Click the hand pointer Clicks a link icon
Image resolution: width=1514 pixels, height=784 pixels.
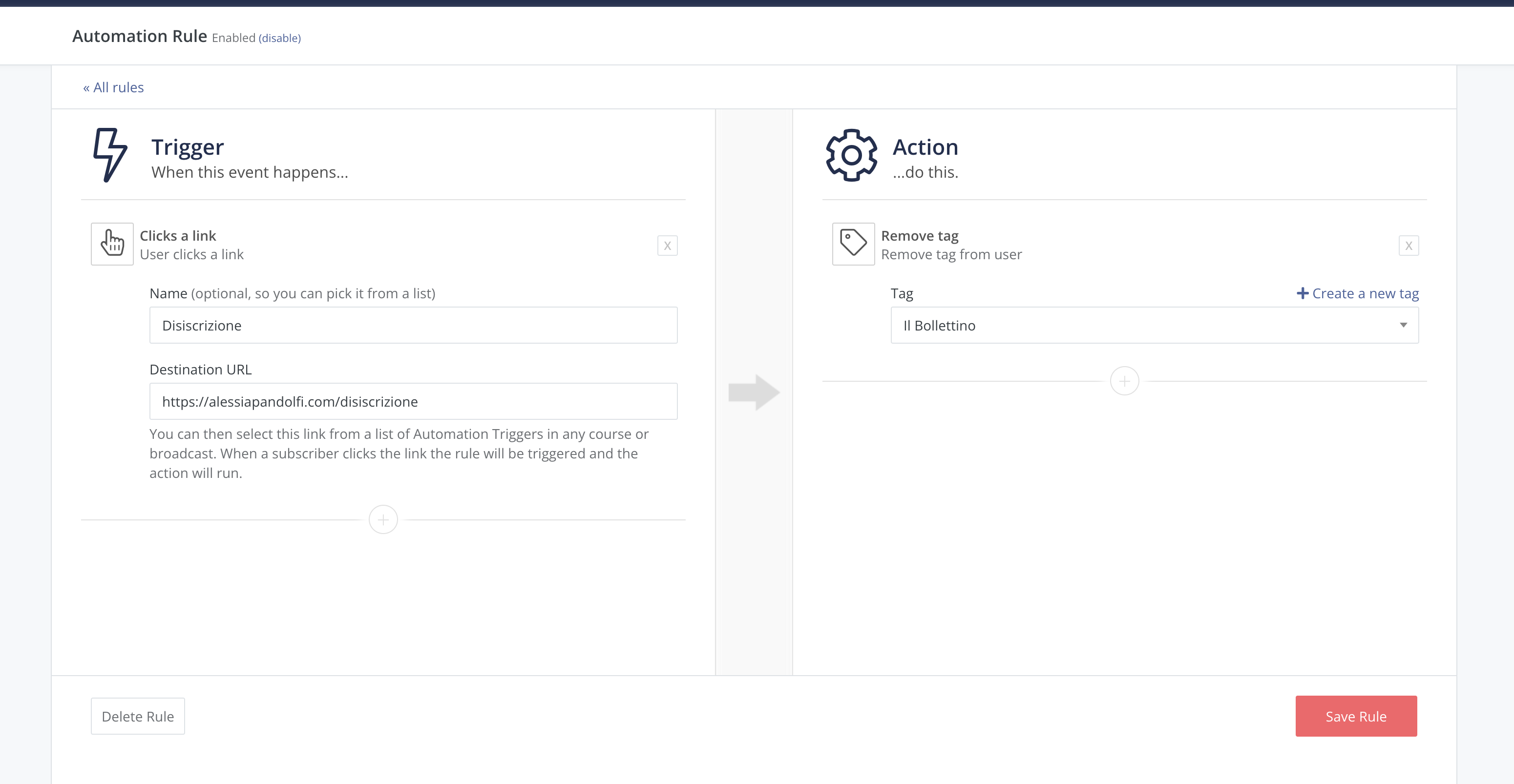(112, 244)
